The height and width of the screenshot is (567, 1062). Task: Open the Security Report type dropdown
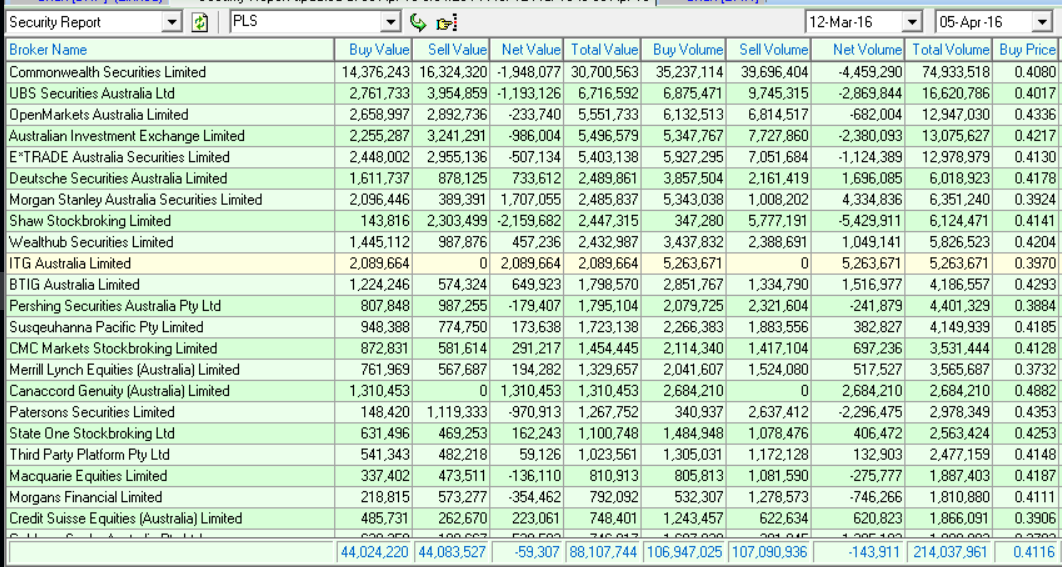173,22
